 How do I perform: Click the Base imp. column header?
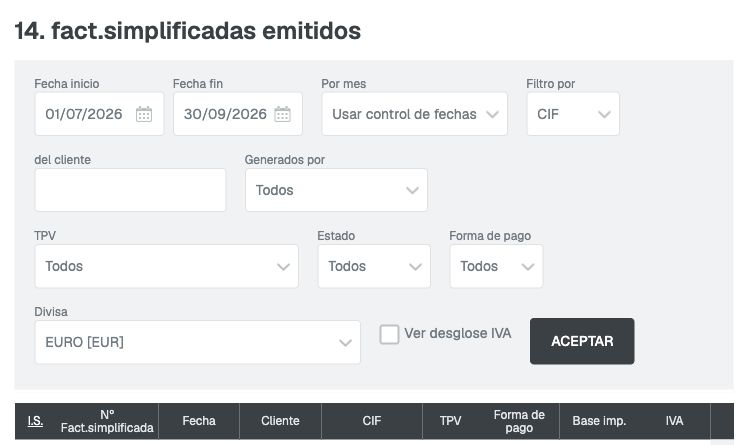pyautogui.click(x=599, y=421)
